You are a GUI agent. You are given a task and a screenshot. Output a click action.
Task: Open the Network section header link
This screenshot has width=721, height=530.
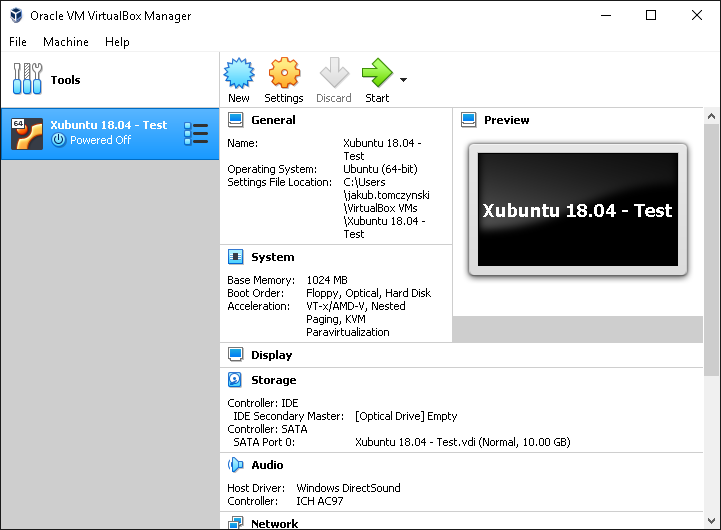pyautogui.click(x=275, y=524)
